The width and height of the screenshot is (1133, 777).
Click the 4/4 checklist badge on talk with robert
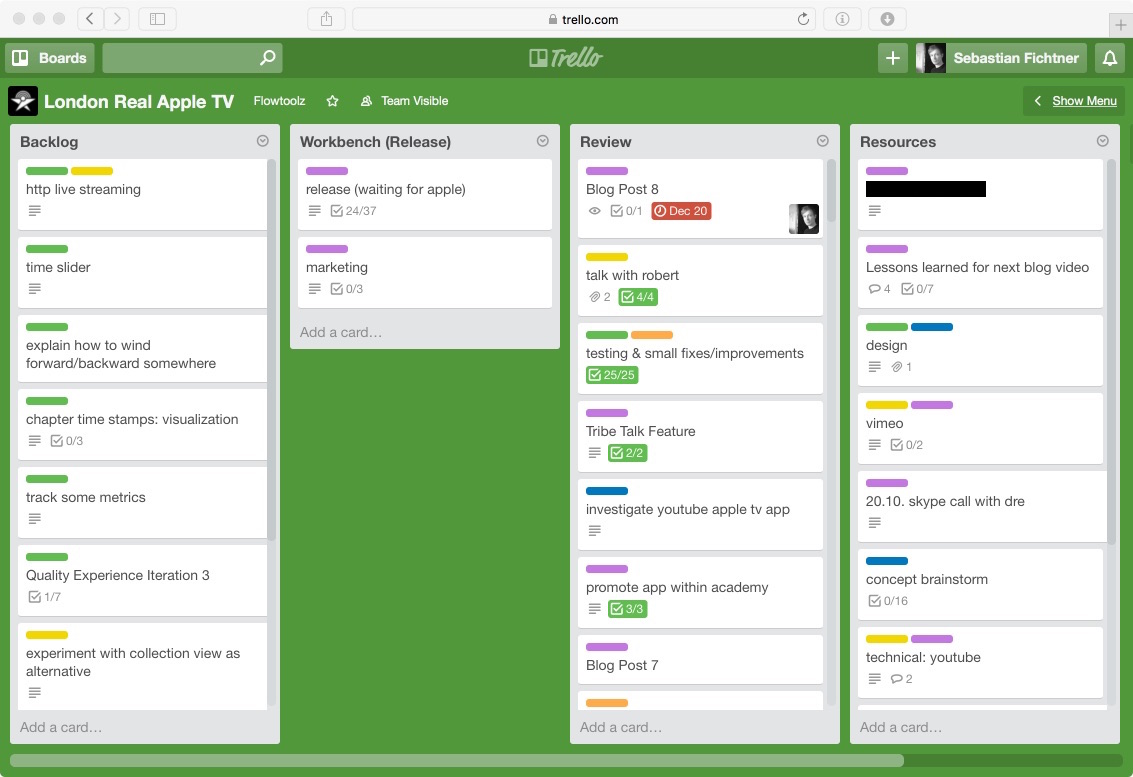638,297
